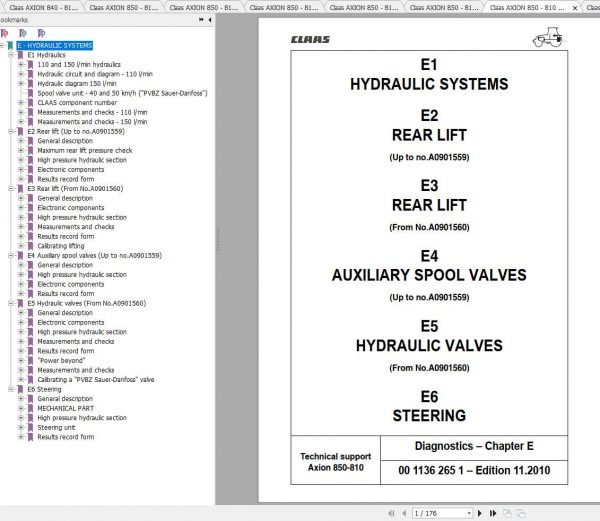This screenshot has width=600, height=521.
Task: Open Electronic components under E4 Auxiliary spool valves
Action: pos(71,284)
